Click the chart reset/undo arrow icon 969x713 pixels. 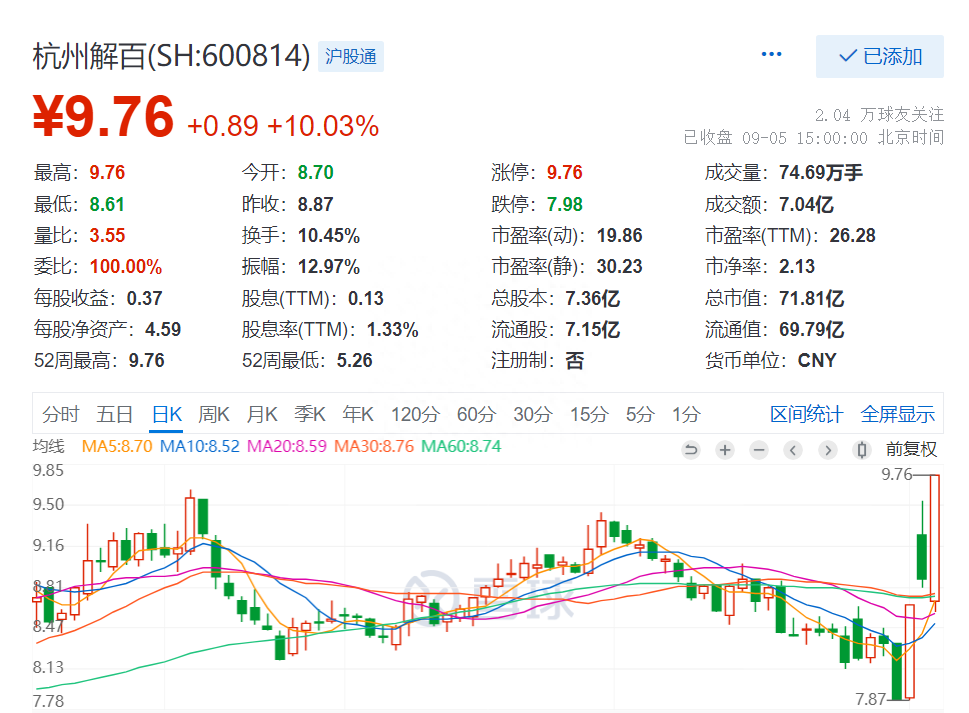pos(691,450)
